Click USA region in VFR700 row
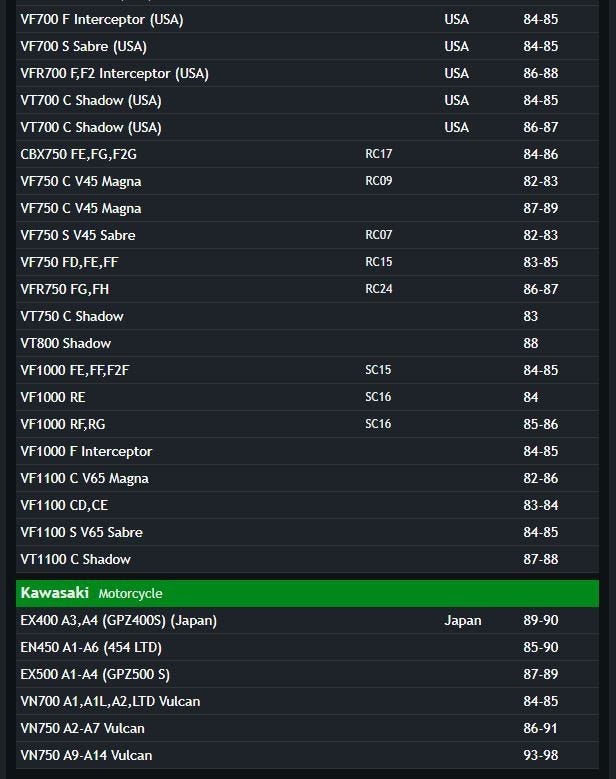The width and height of the screenshot is (616, 779). coord(457,73)
